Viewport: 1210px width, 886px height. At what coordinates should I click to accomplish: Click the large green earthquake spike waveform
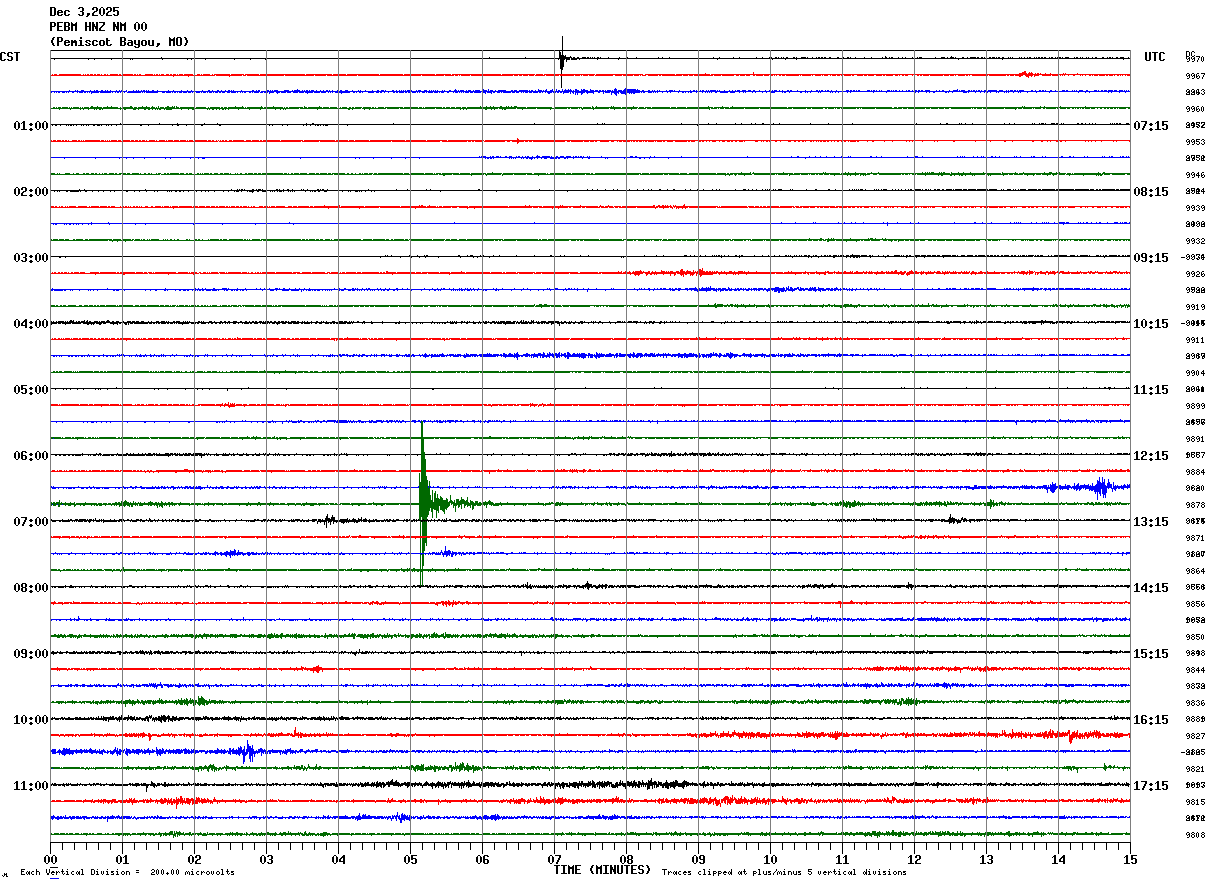click(x=424, y=503)
